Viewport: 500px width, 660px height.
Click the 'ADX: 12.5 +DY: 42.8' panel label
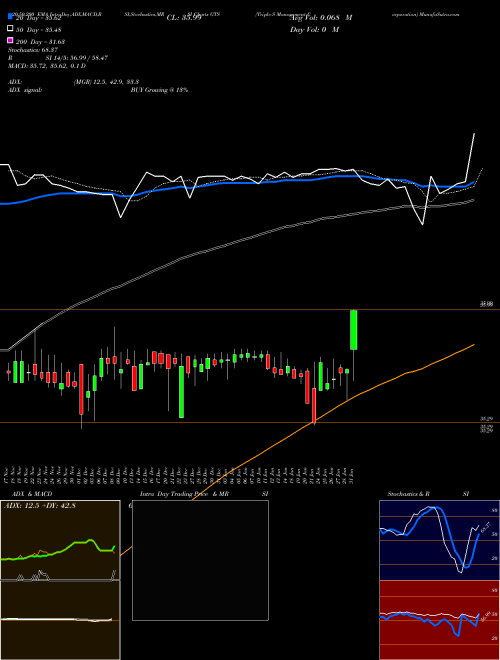[x=40, y=506]
